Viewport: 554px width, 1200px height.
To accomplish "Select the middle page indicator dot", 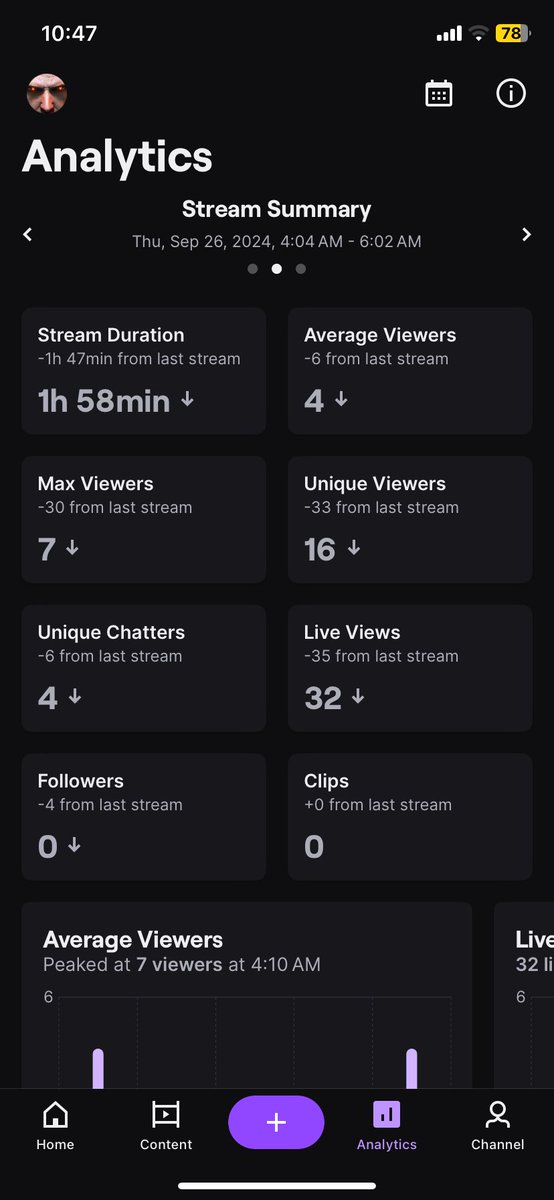I will tap(277, 269).
